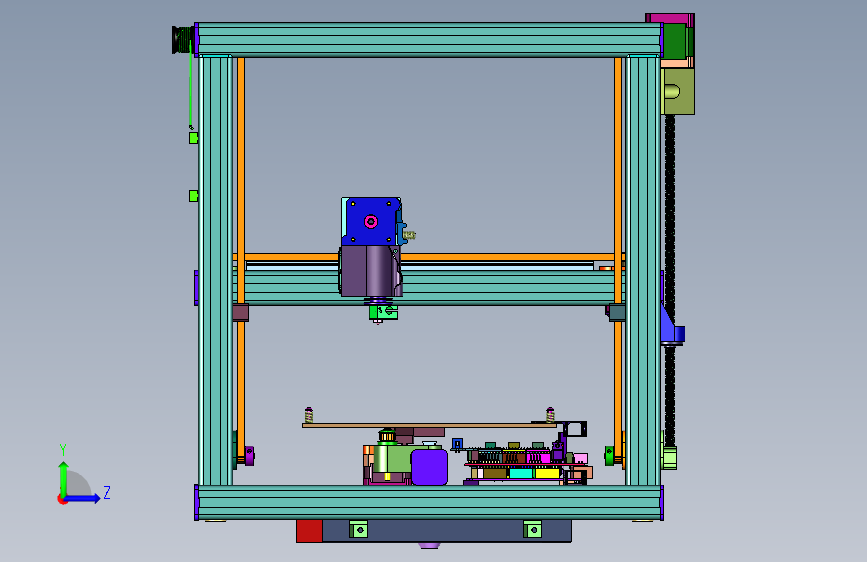Select the olive motor mount at top right

pyautogui.click(x=678, y=91)
